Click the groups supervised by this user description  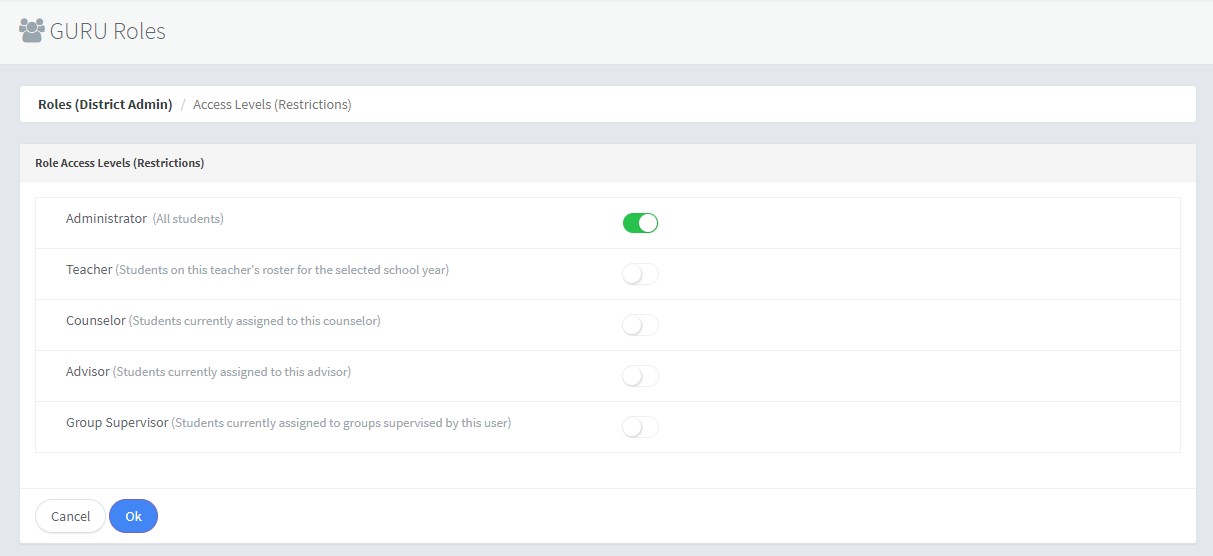[x=341, y=423]
